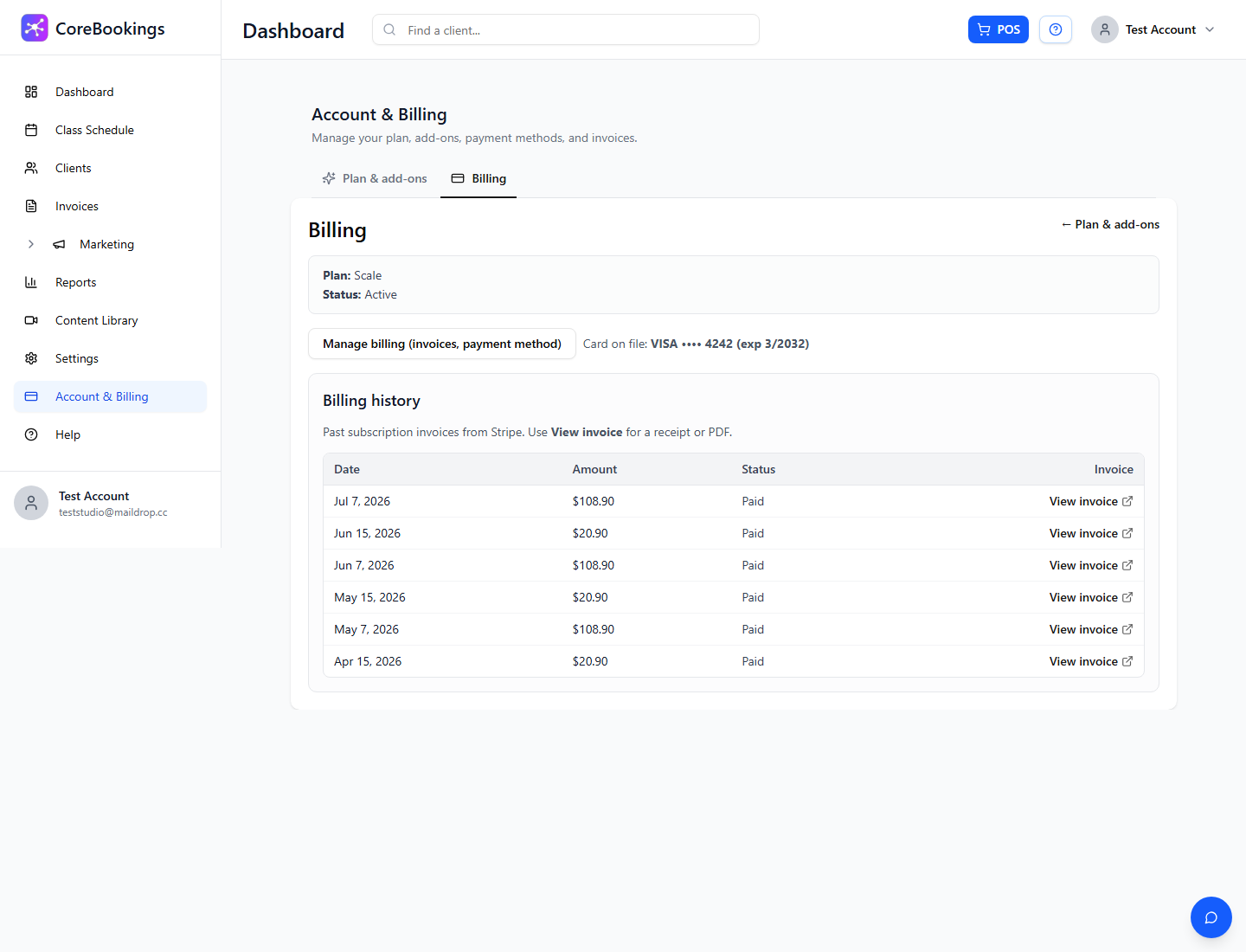Image resolution: width=1246 pixels, height=952 pixels.
Task: Click the Test Account avatar in header
Action: 1105,29
